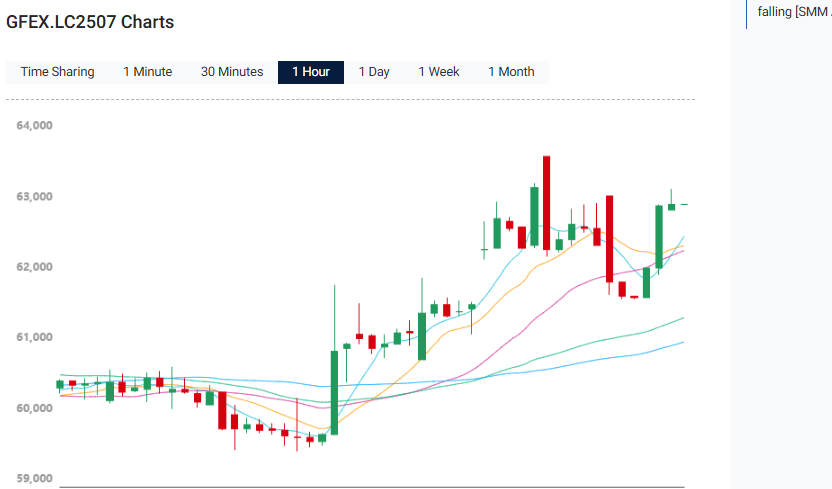Click the 62,000 price axis label

(34, 267)
